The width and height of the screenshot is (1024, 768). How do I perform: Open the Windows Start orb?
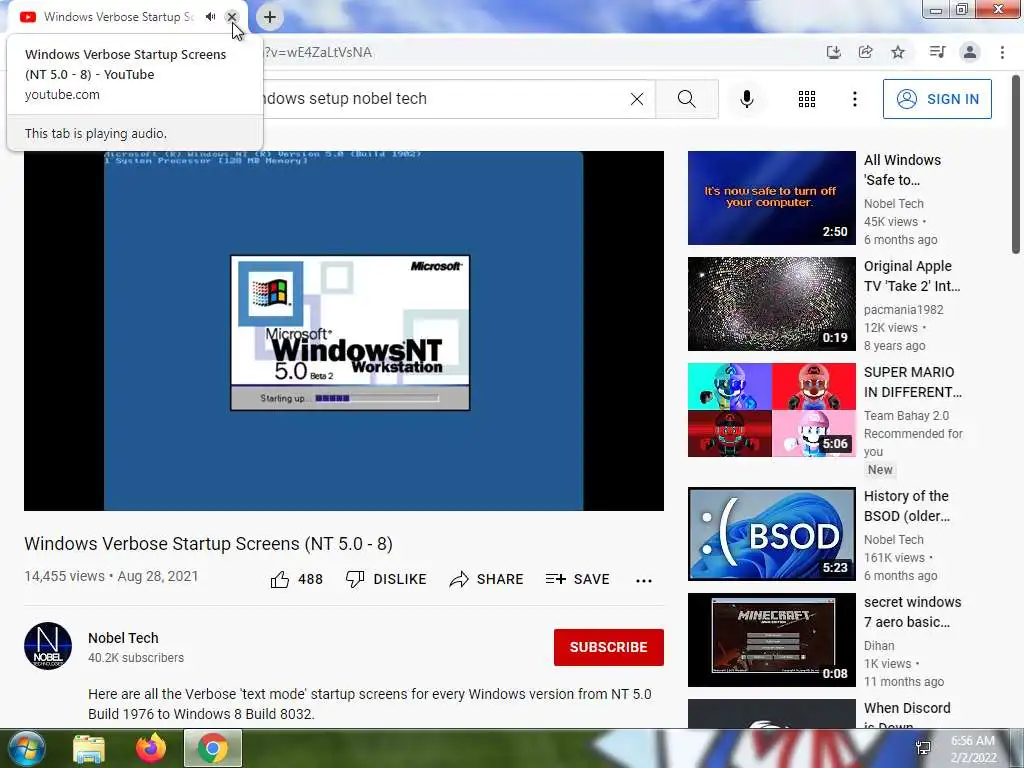[x=26, y=748]
